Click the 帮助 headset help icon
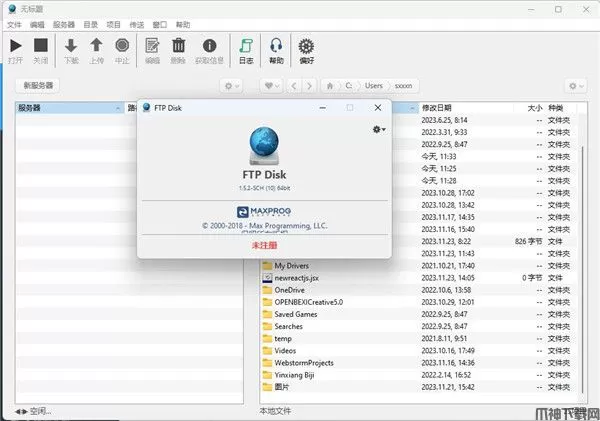The width and height of the screenshot is (600, 421). coord(276,45)
